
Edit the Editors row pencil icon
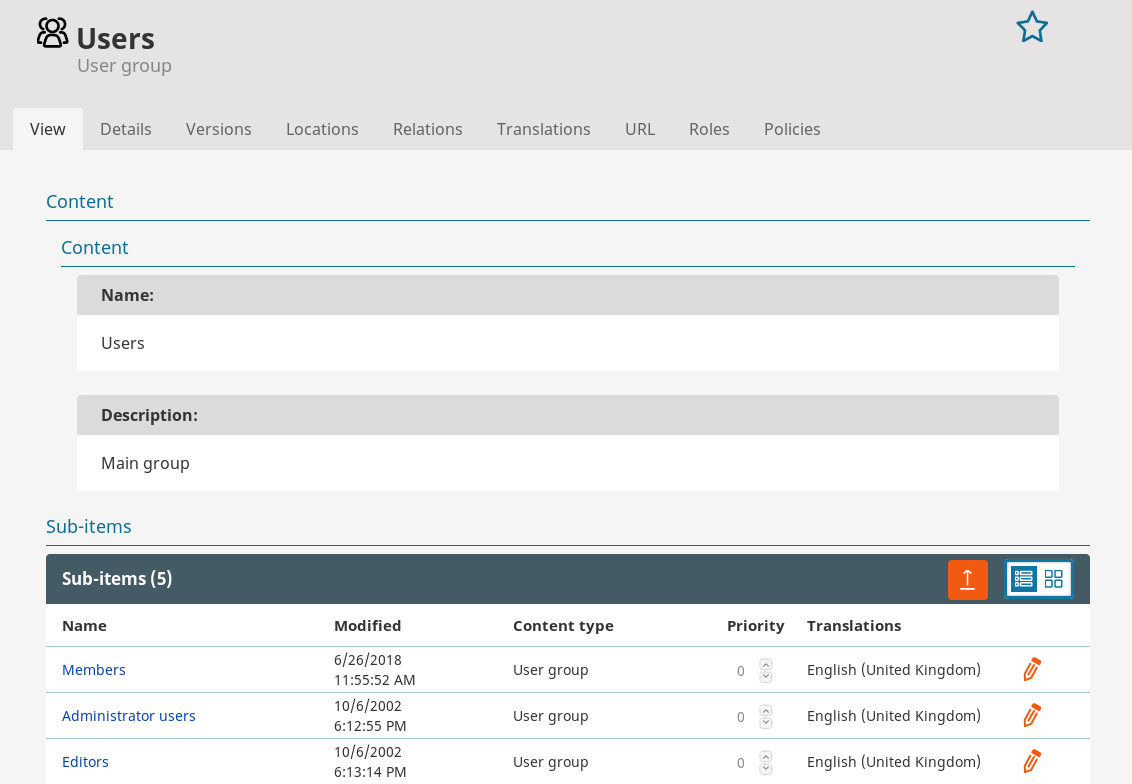[1032, 762]
